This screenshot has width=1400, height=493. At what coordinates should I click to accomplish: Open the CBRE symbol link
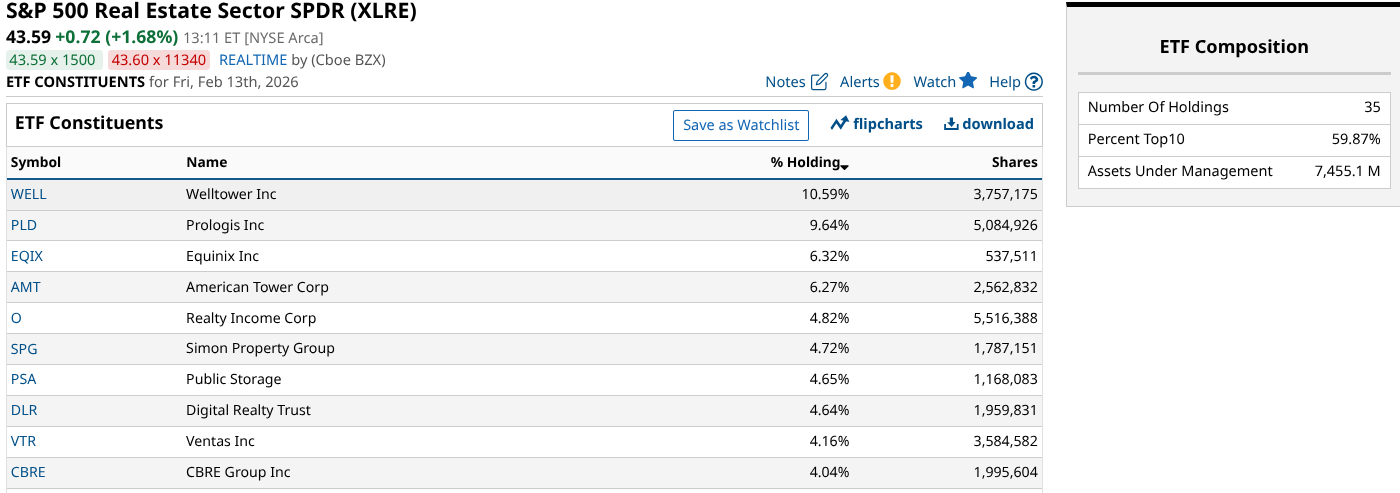click(x=28, y=472)
